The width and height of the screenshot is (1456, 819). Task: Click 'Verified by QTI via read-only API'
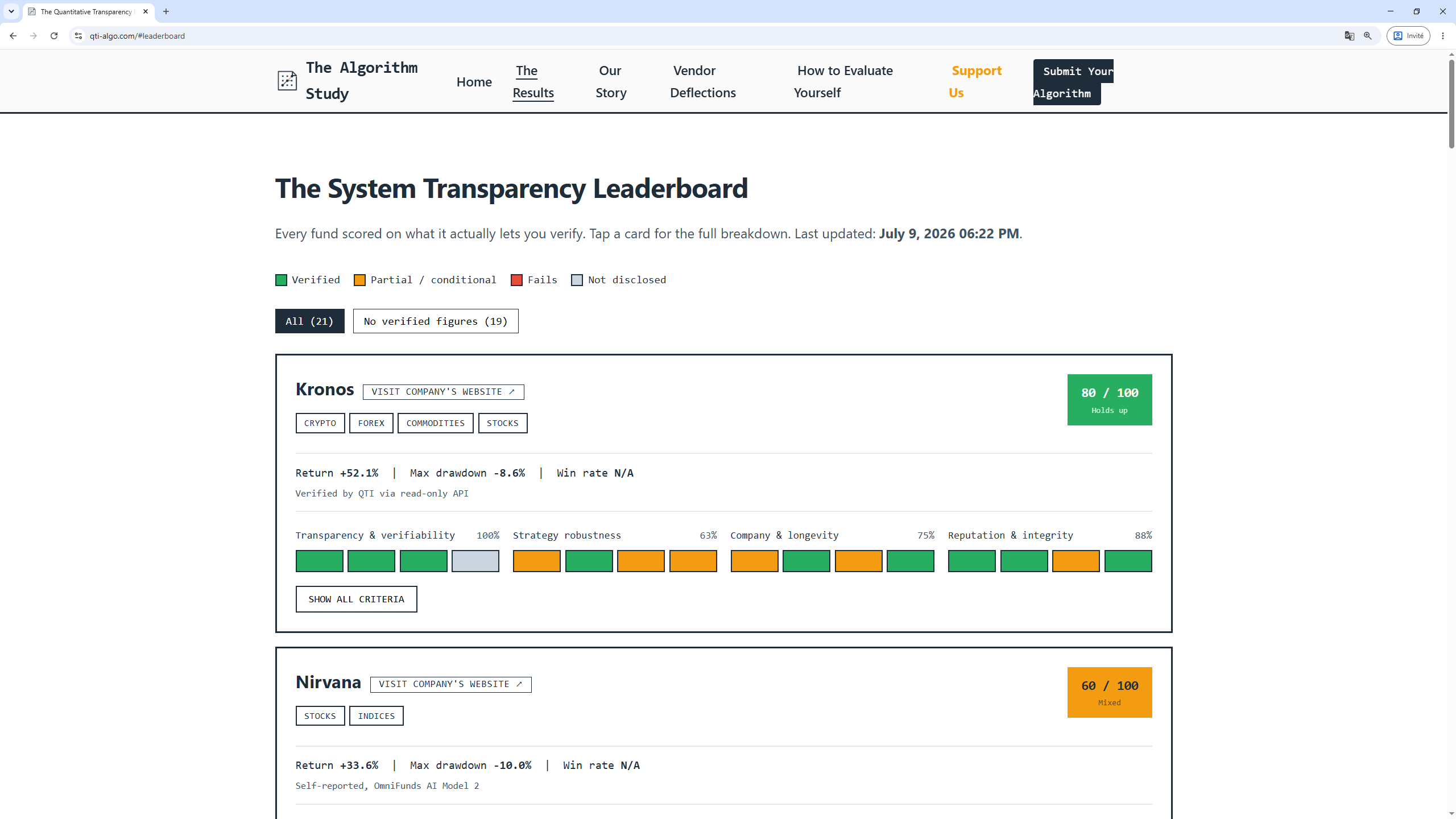click(x=382, y=494)
